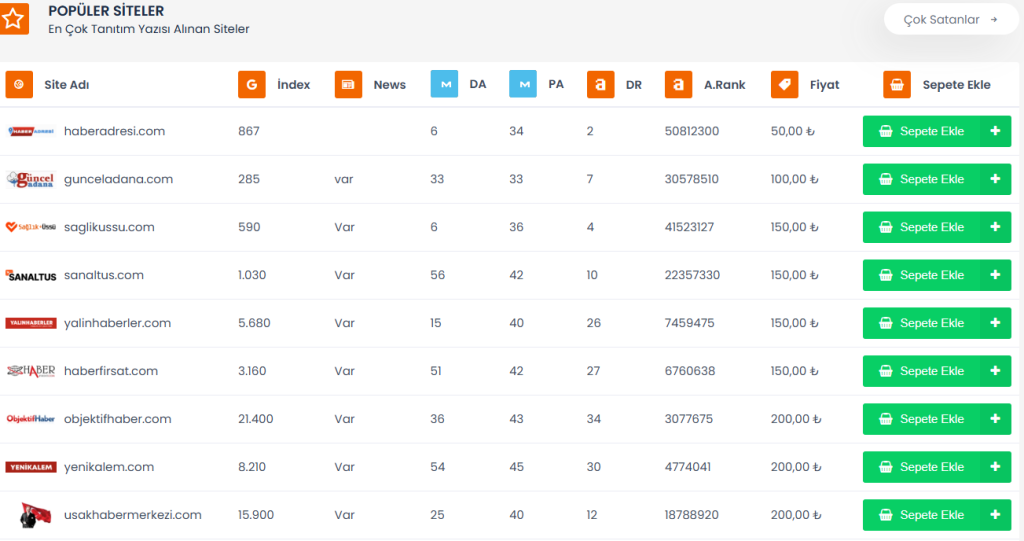Click the Site Adı column icon
1024x541 pixels.
coord(20,85)
